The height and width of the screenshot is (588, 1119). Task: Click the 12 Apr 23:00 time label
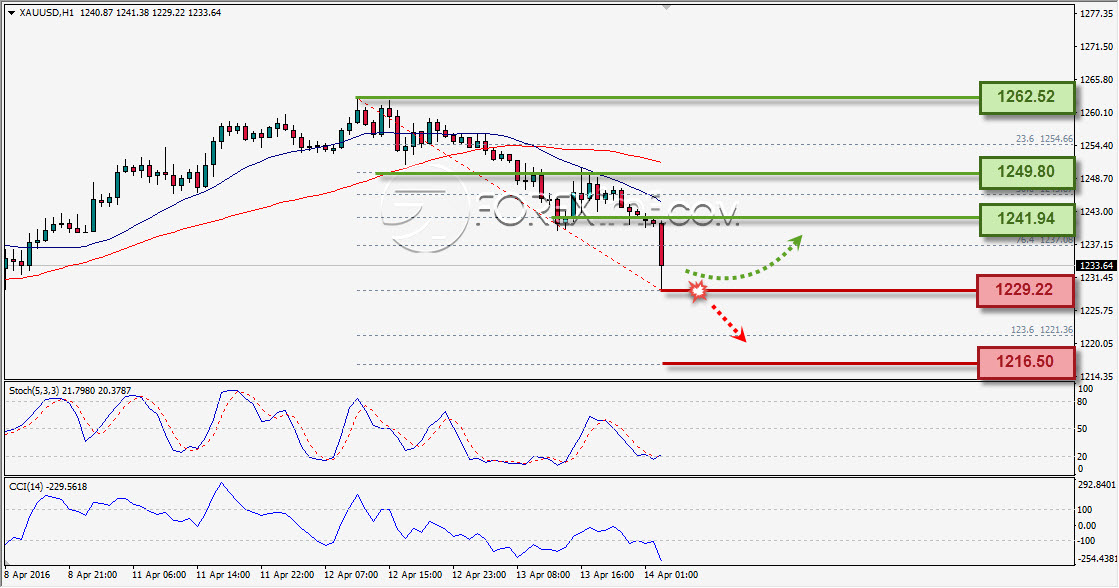tap(480, 574)
